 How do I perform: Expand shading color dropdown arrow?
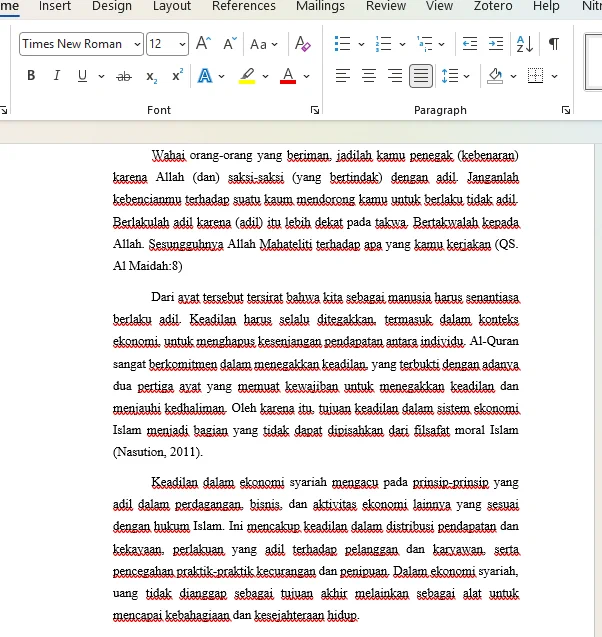513,76
